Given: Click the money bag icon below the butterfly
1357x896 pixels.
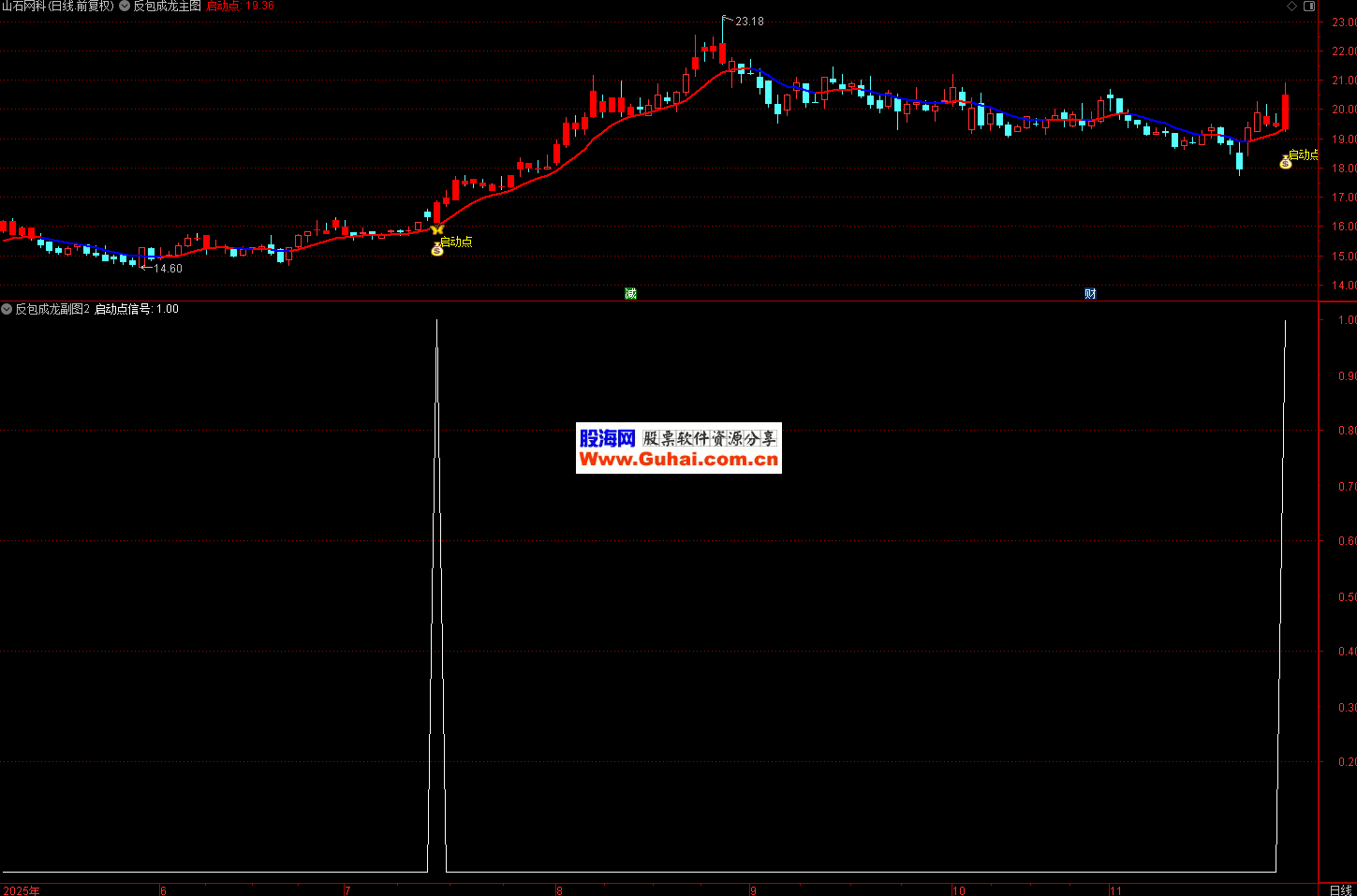Looking at the screenshot, I should click(x=436, y=249).
